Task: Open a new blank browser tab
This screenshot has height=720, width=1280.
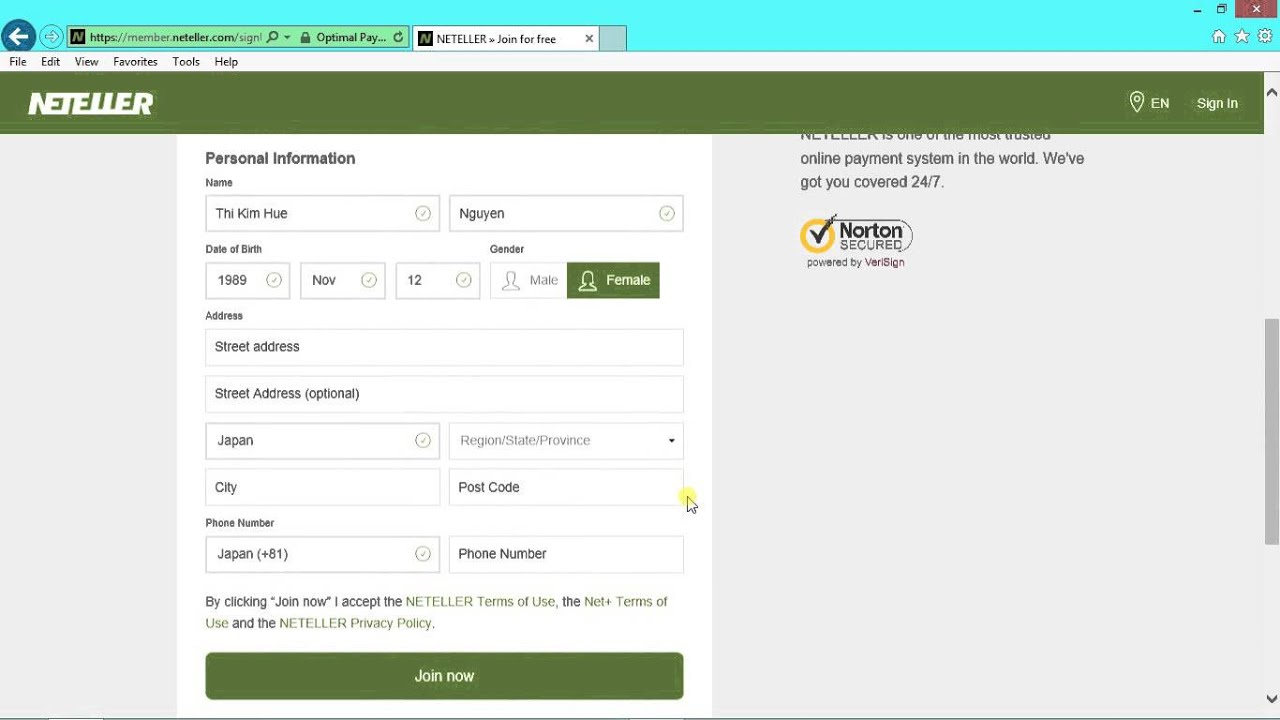Action: tap(613, 39)
